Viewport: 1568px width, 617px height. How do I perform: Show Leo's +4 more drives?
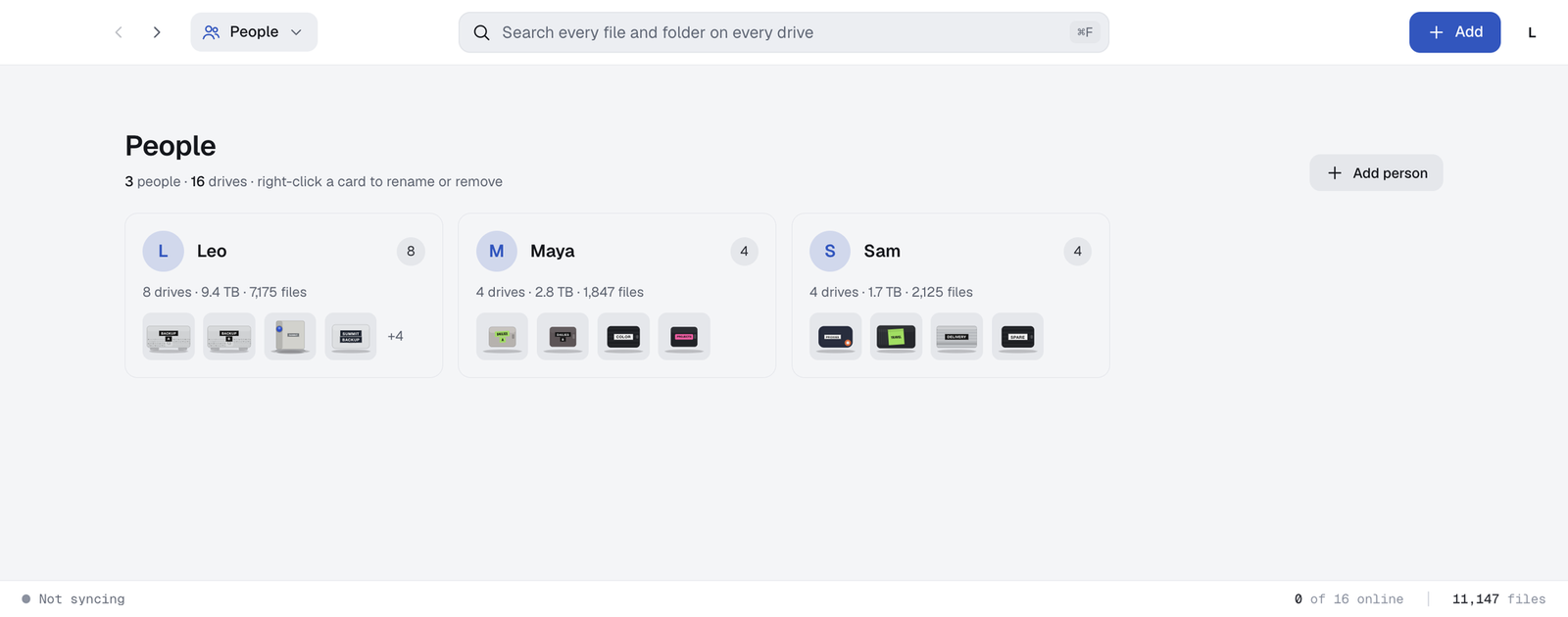[x=395, y=336]
